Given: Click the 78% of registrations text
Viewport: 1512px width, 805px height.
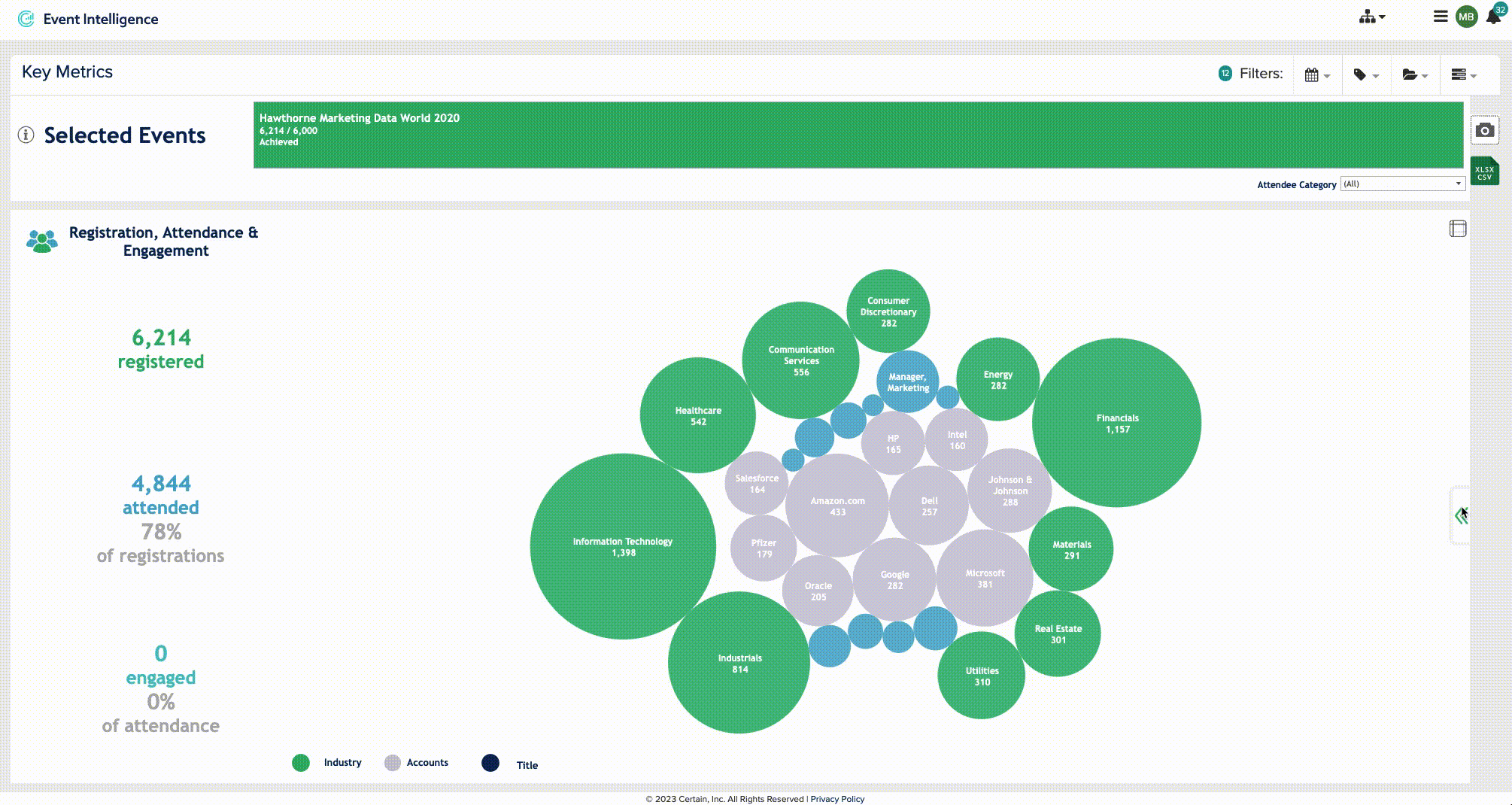Looking at the screenshot, I should coord(161,543).
